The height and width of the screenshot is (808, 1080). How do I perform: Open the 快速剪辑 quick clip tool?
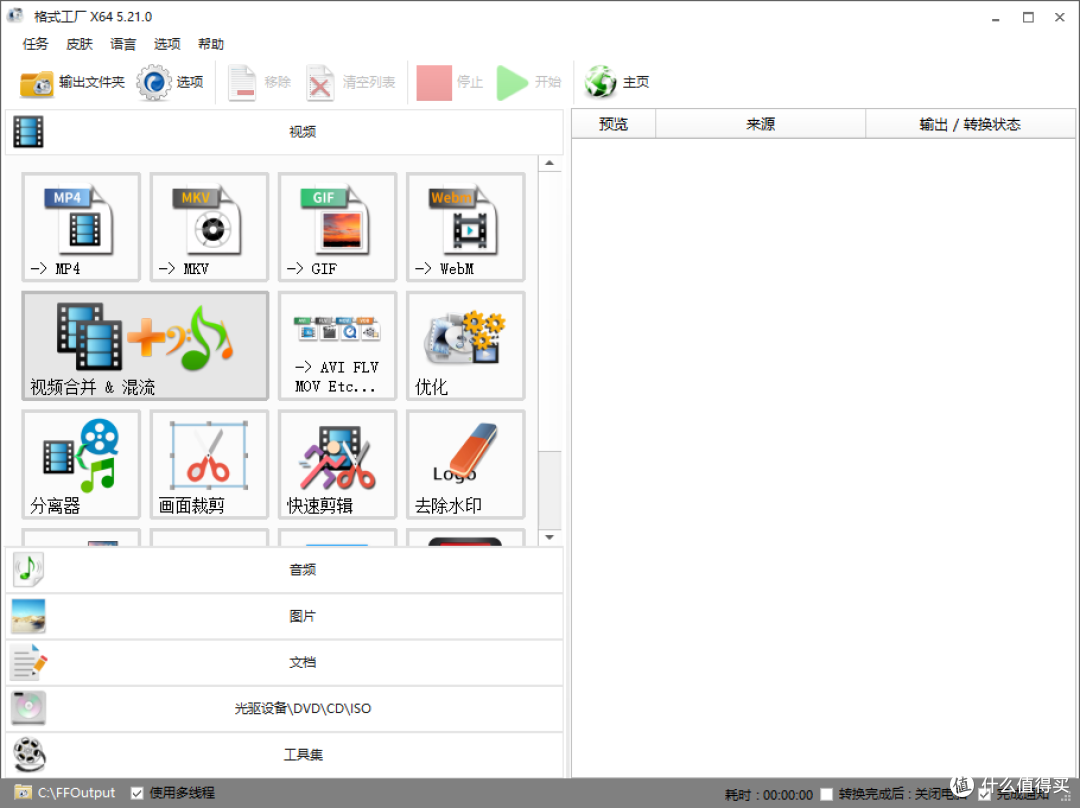point(338,464)
